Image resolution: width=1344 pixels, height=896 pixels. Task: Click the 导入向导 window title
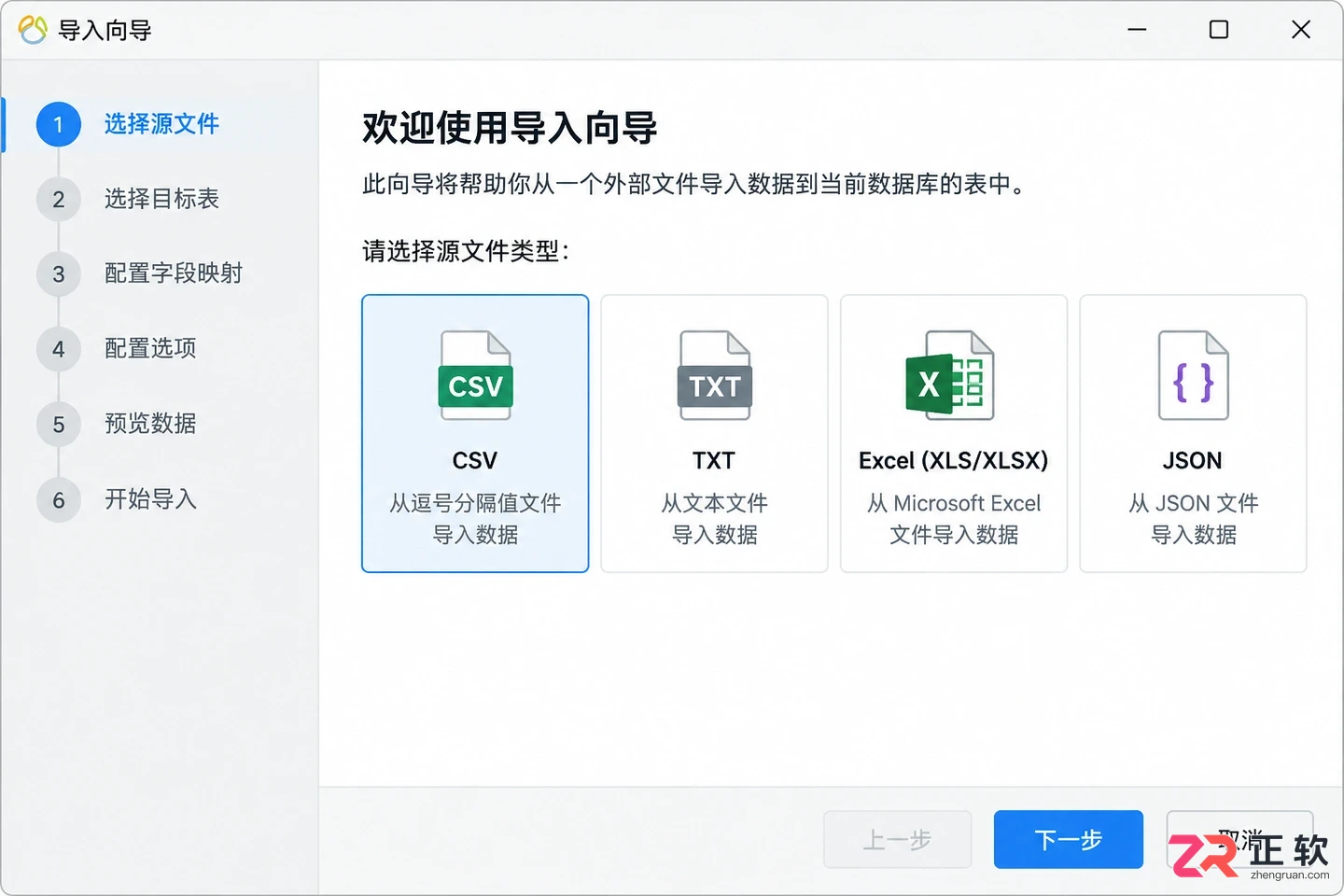point(105,30)
